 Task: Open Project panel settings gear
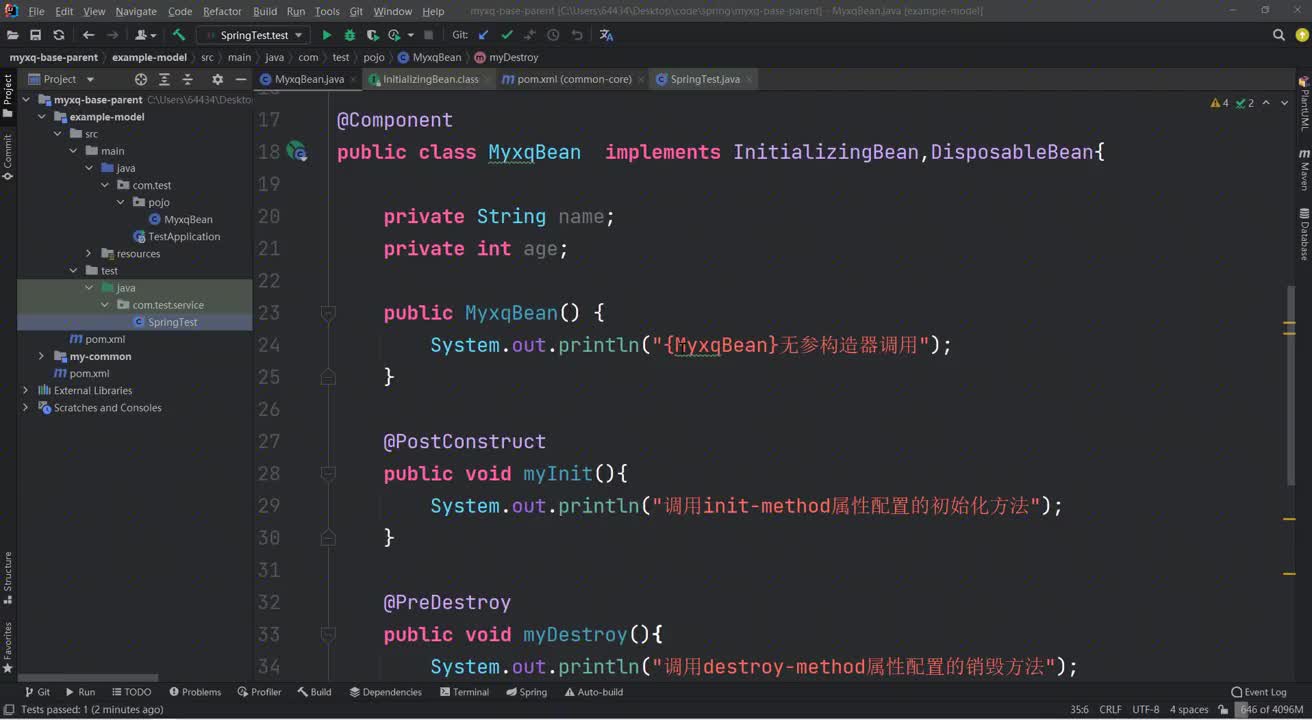click(x=217, y=79)
